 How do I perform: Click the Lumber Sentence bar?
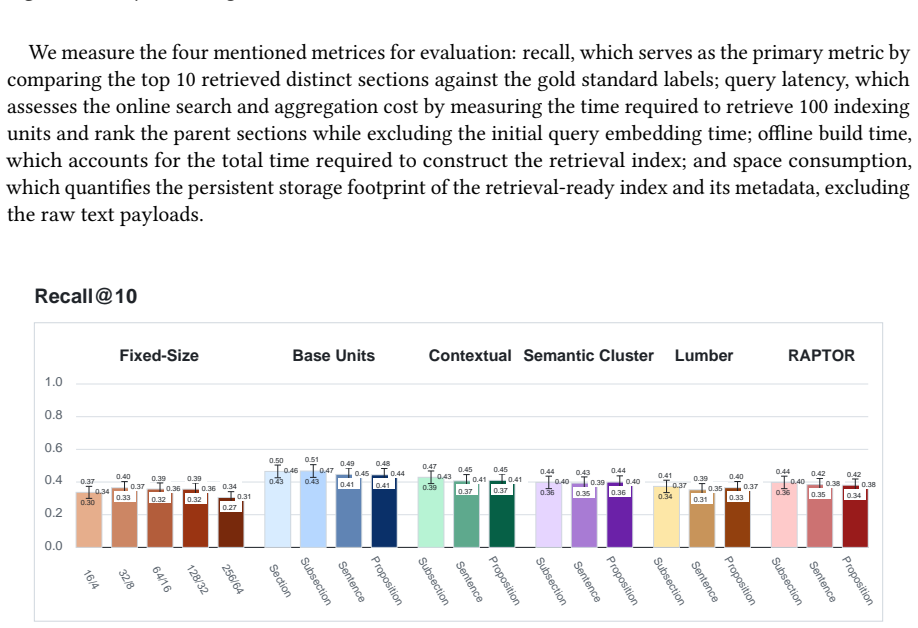coord(702,519)
